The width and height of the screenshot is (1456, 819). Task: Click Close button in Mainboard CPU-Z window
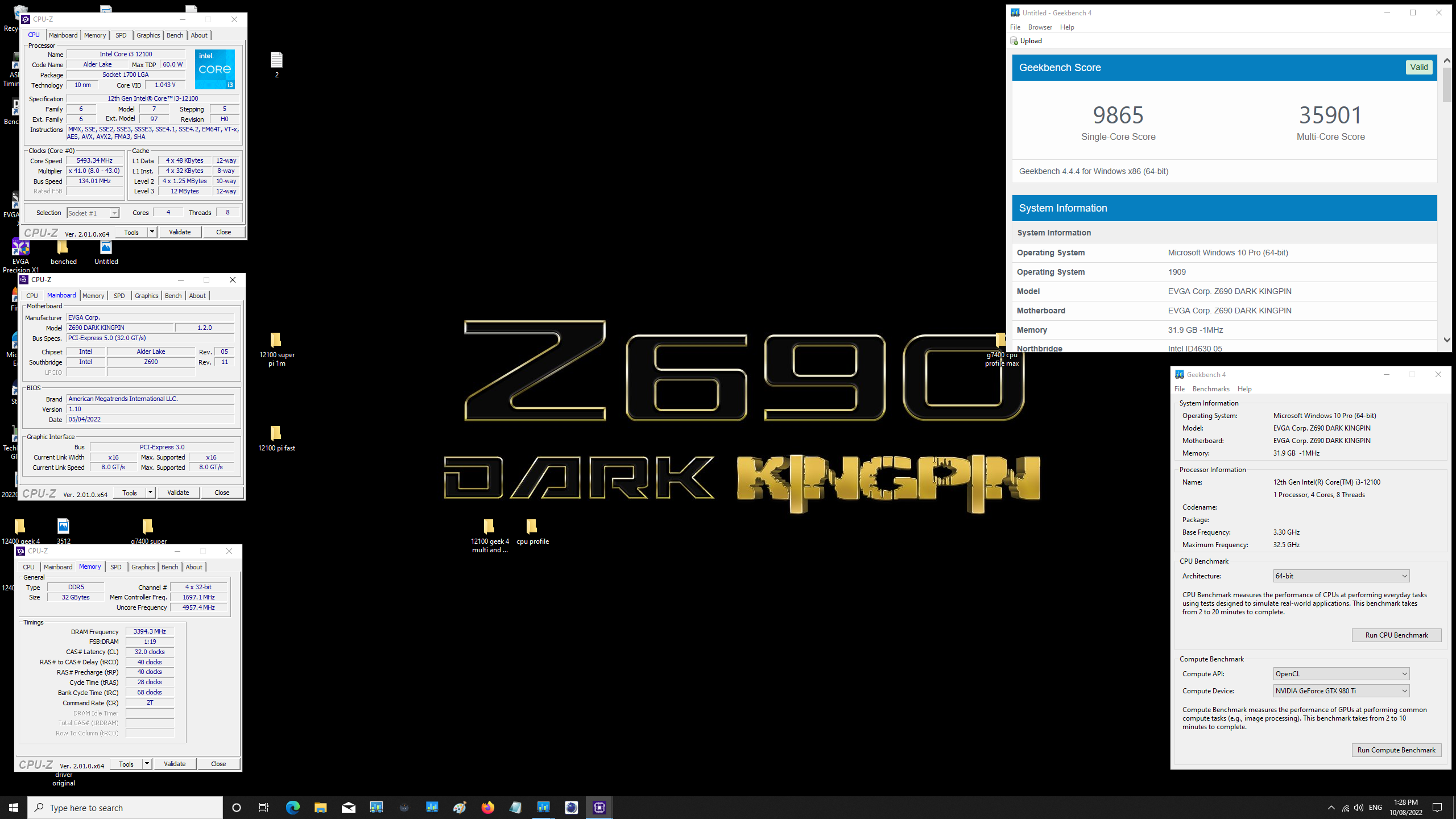(222, 493)
